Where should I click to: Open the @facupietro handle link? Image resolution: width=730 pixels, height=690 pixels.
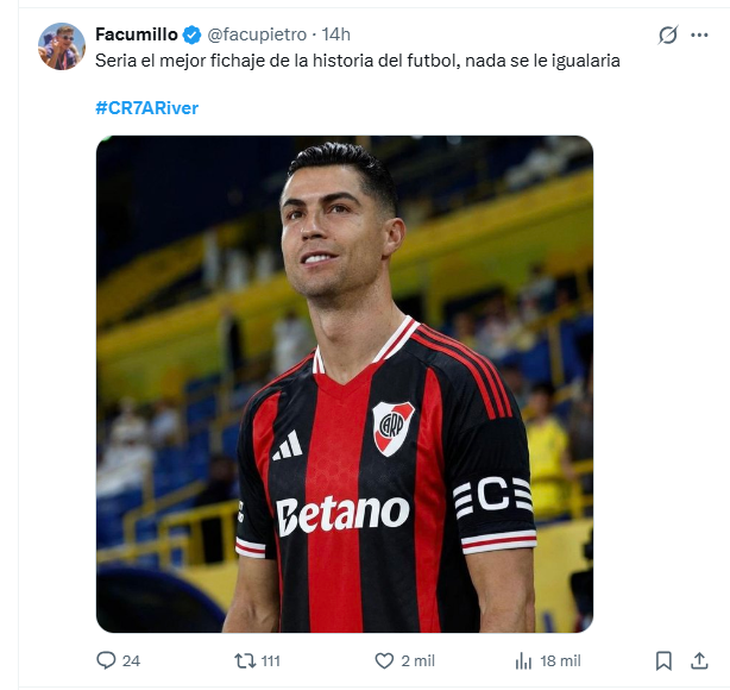257,35
